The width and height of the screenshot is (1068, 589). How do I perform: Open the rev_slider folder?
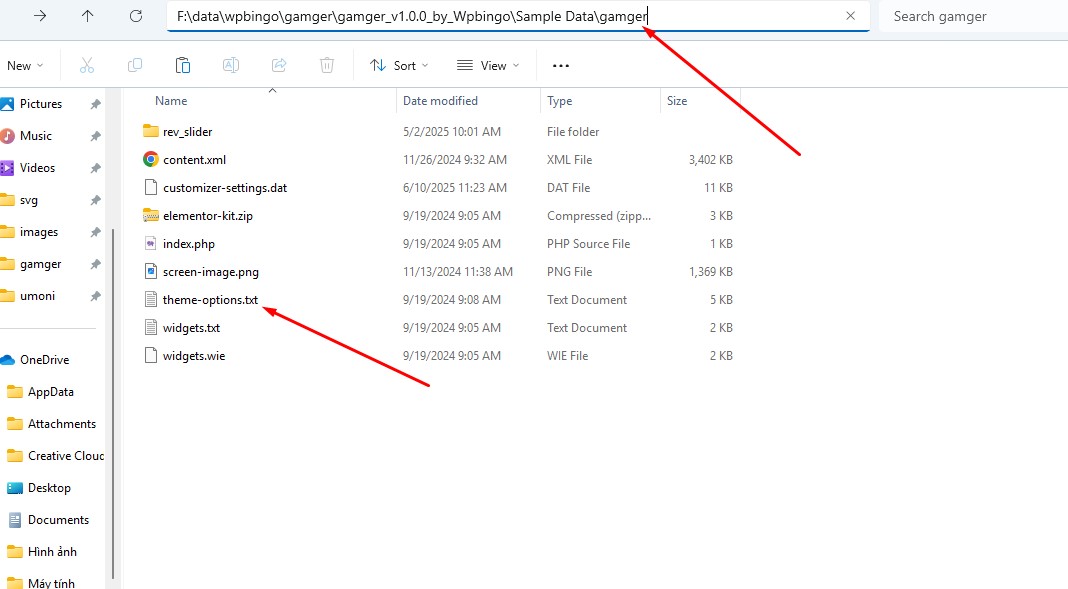(x=187, y=132)
